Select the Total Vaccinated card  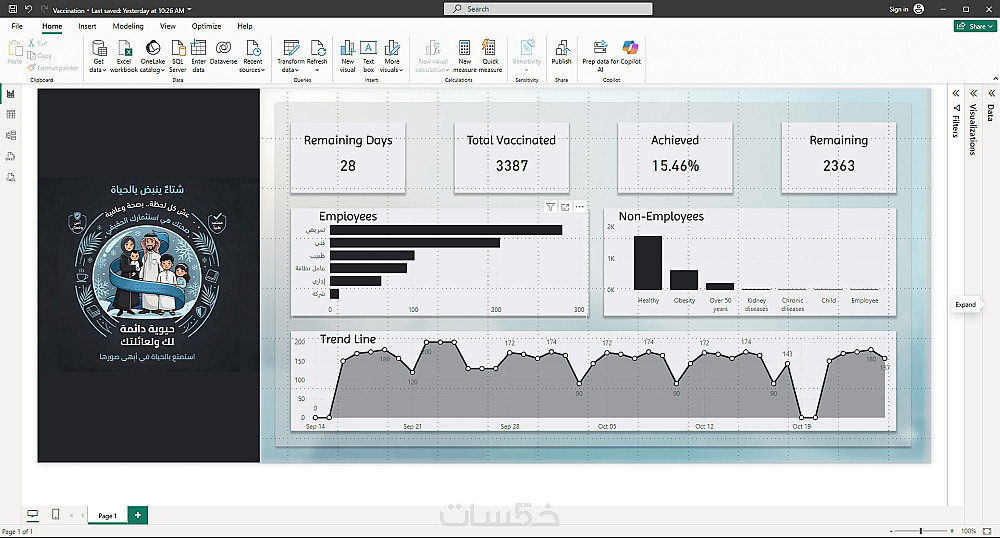(x=511, y=157)
